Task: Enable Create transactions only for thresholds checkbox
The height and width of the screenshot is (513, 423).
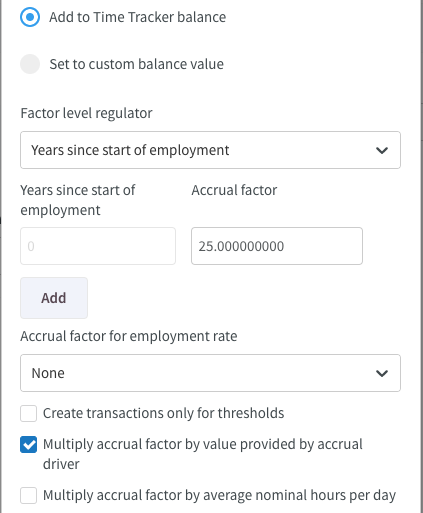Action: click(x=28, y=413)
